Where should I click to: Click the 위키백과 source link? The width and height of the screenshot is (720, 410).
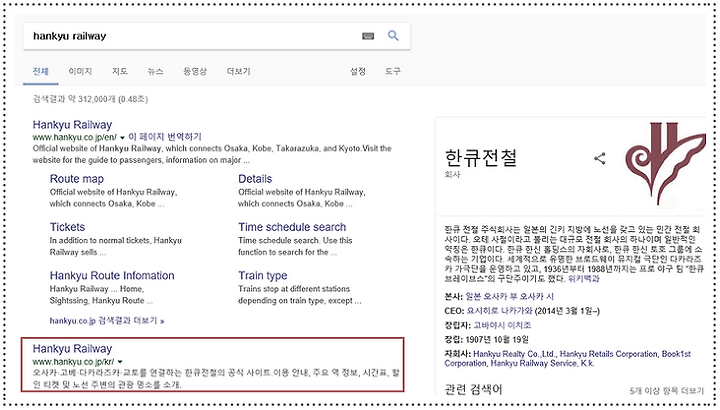point(583,279)
